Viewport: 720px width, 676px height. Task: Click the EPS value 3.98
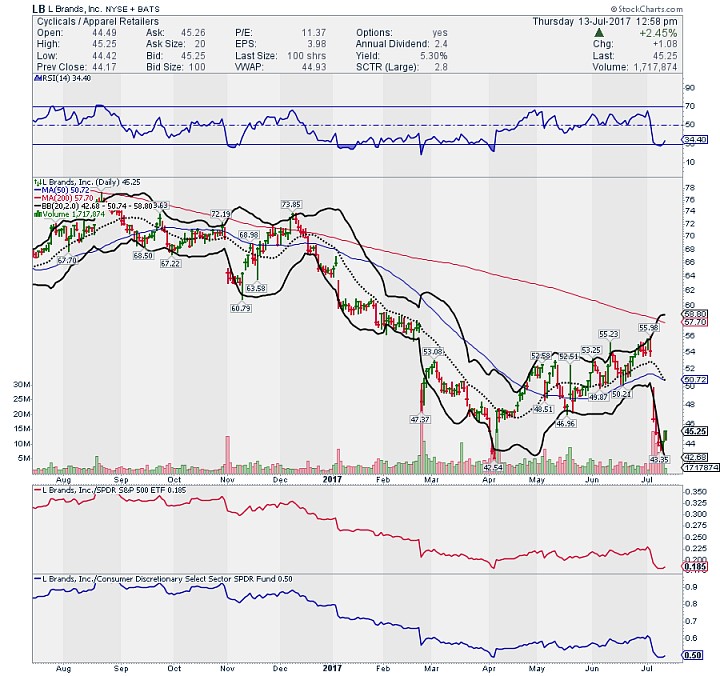317,44
